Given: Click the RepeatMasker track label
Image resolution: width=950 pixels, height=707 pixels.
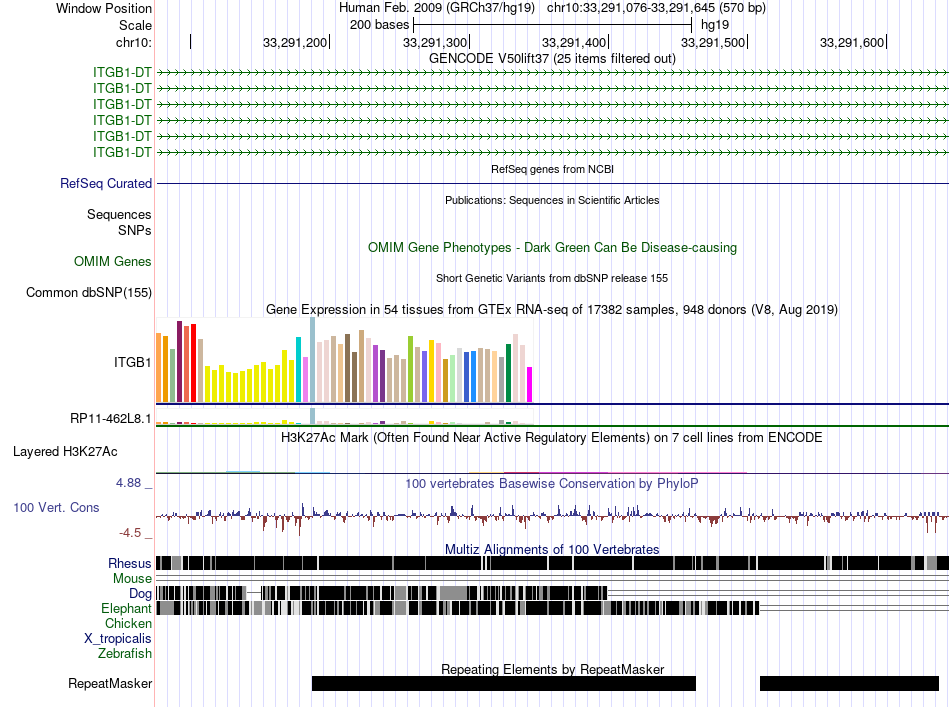Looking at the screenshot, I should coord(110,683).
